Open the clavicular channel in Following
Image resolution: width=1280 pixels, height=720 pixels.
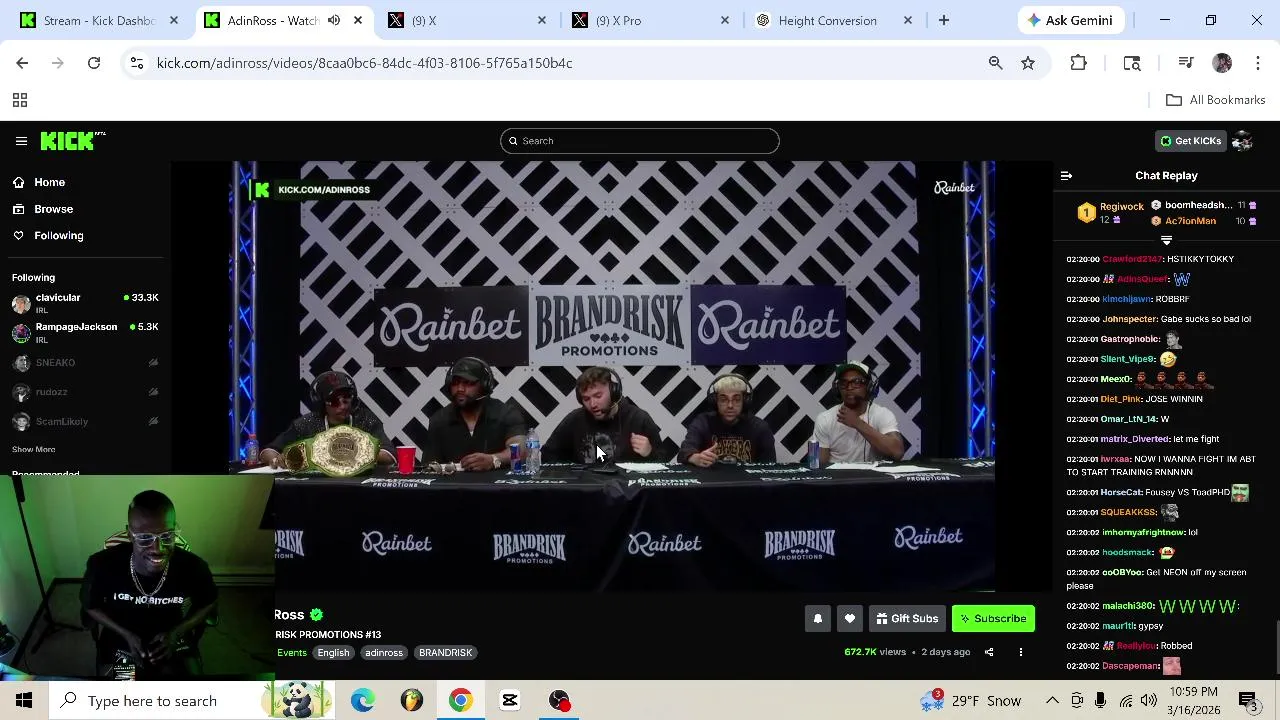(85, 303)
